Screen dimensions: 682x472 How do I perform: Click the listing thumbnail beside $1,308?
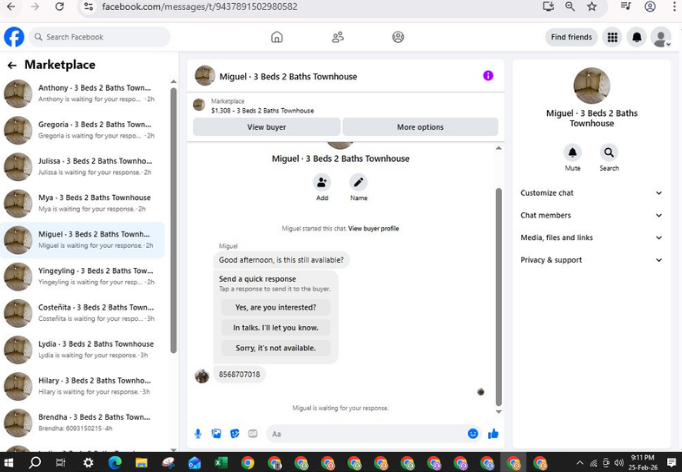[x=199, y=105]
